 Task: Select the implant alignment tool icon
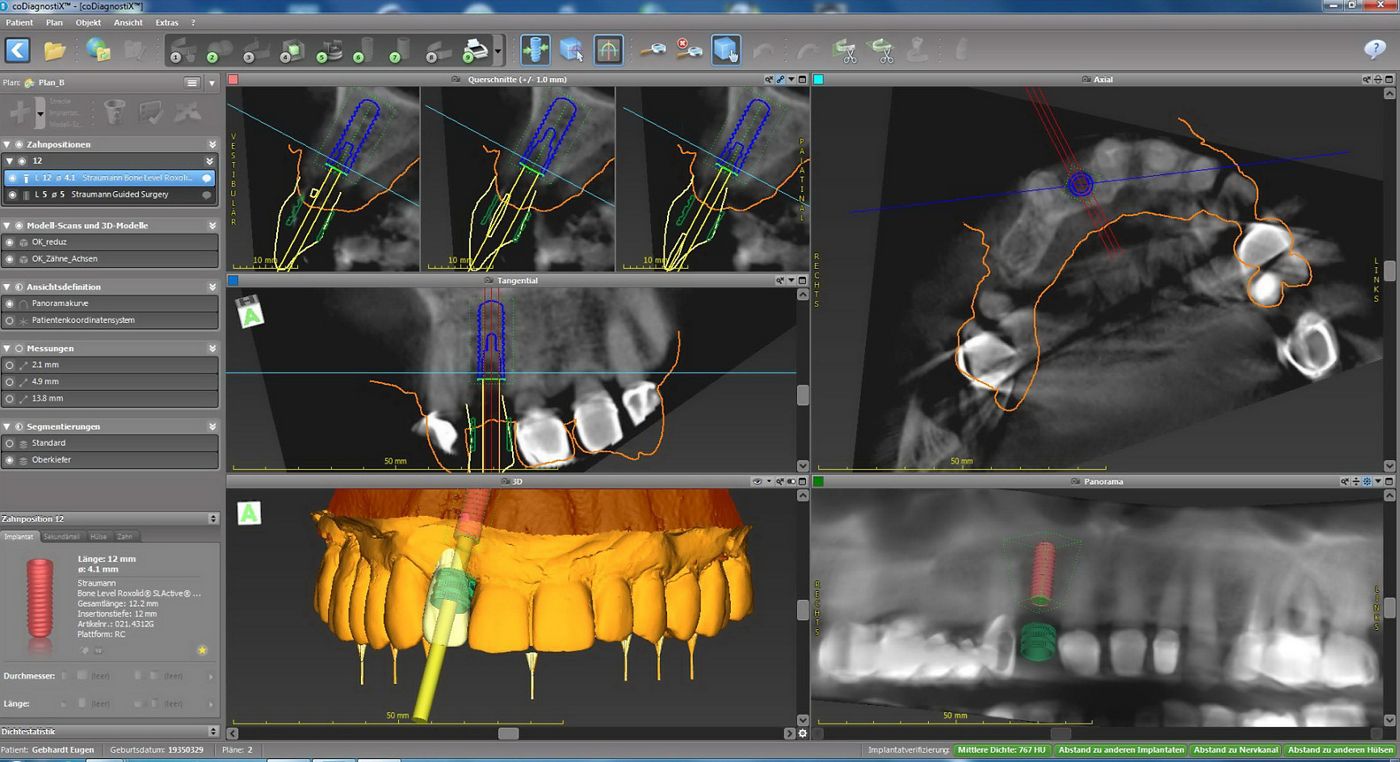[x=535, y=49]
